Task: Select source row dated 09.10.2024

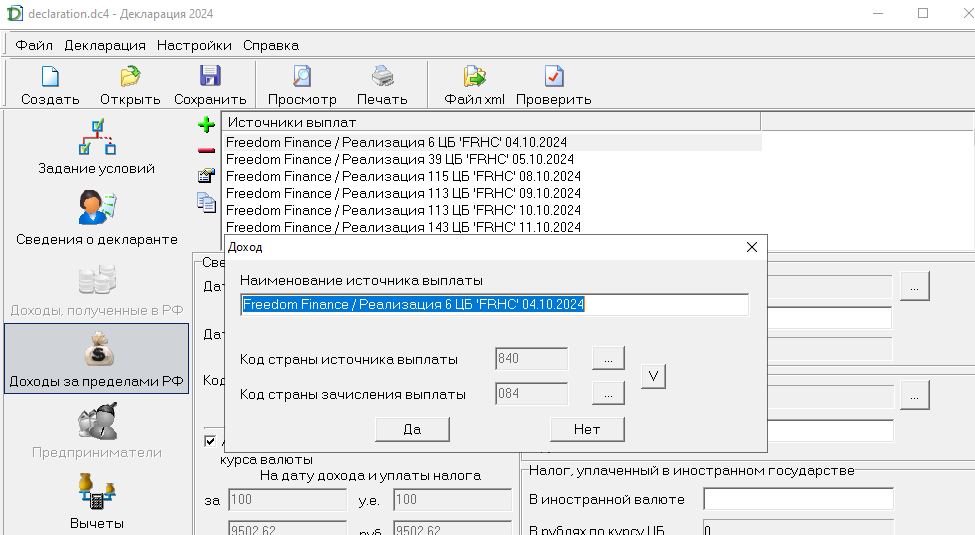Action: pos(492,193)
